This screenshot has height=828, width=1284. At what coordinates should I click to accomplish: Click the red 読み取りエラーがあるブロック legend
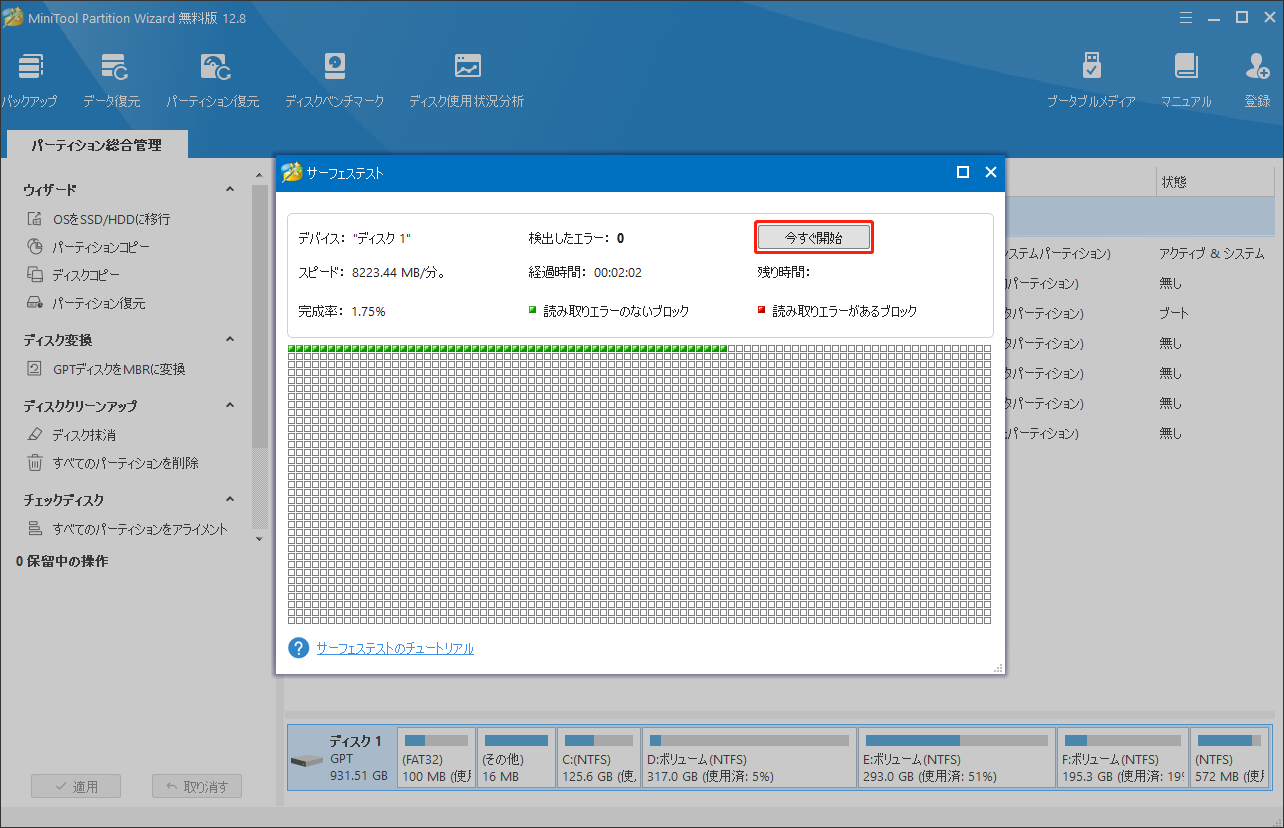(838, 312)
